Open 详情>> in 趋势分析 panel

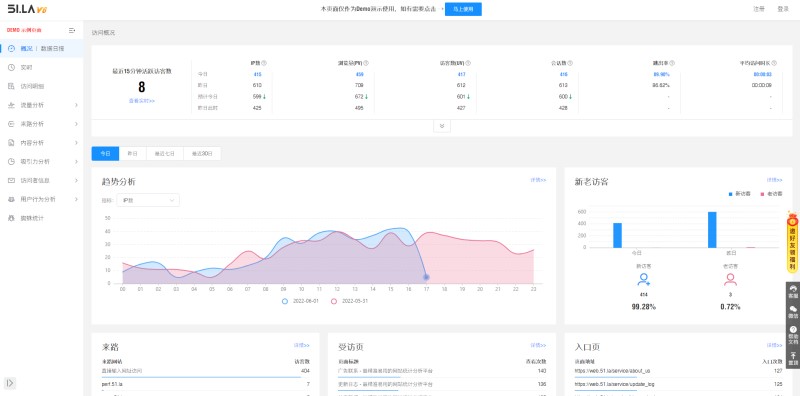[x=538, y=180]
